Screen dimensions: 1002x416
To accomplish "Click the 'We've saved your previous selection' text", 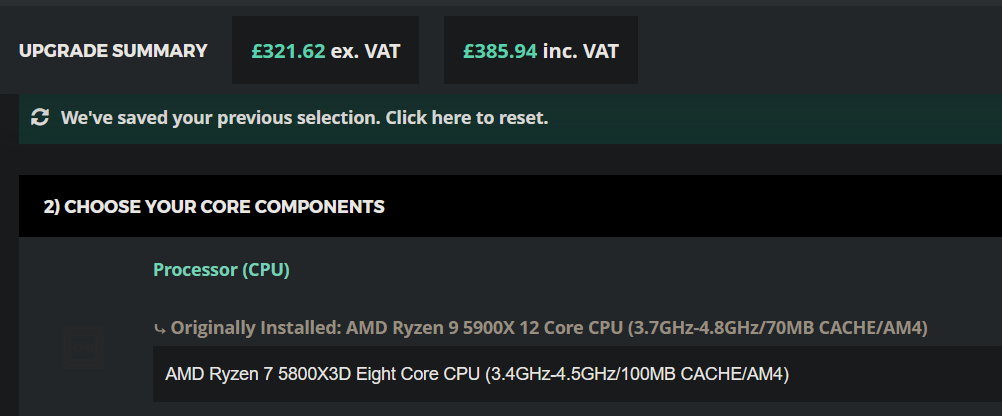I will click(x=221, y=118).
